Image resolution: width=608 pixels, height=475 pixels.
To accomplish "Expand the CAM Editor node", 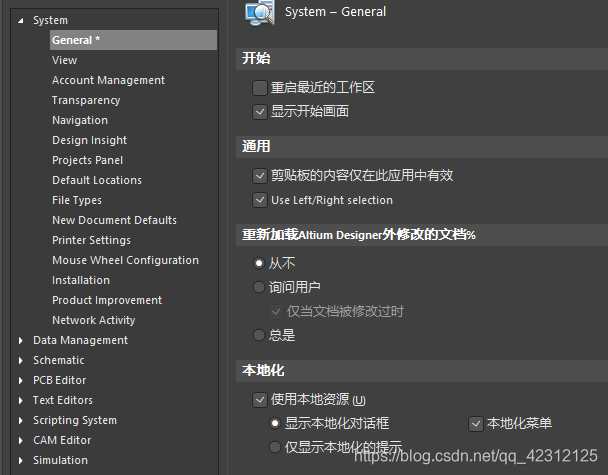I will tap(21, 440).
